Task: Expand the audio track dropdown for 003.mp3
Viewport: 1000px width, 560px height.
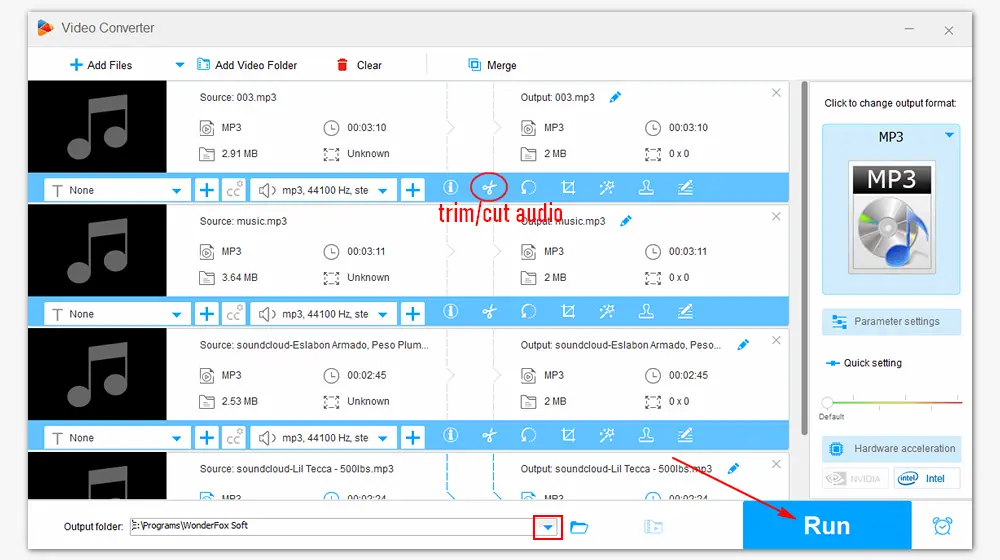Action: 382,190
